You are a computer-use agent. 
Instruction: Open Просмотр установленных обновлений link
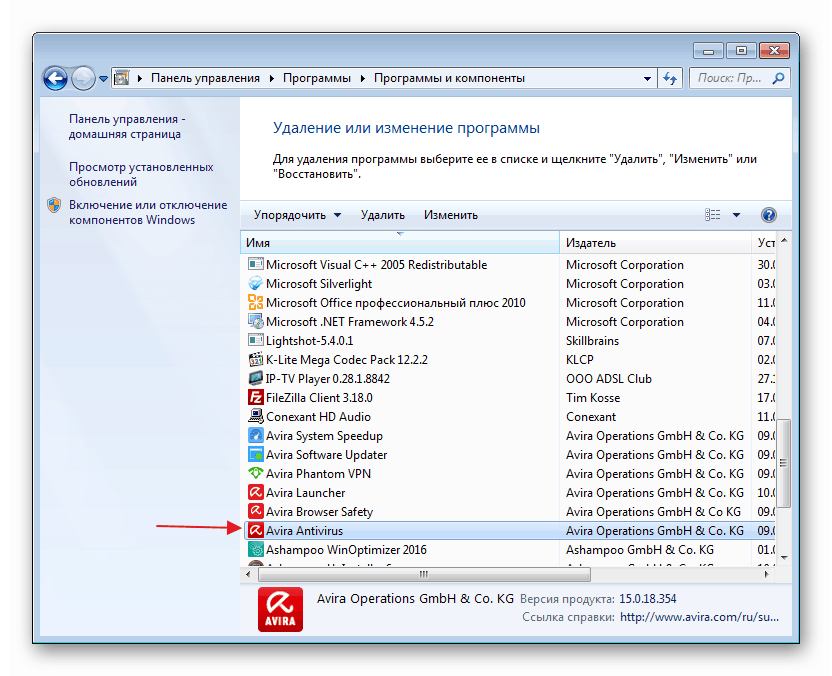pos(141,174)
